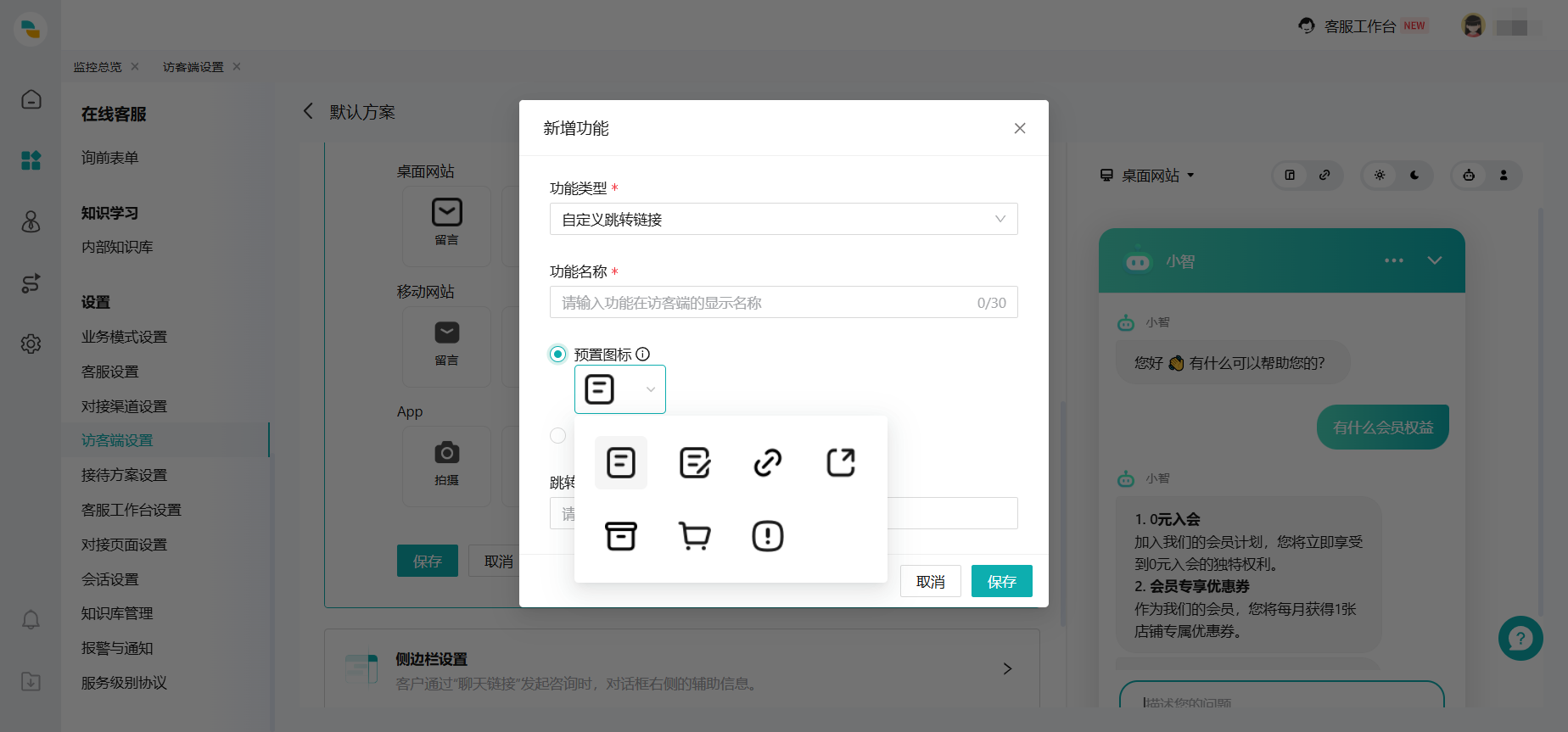Click the user avatar at top right
This screenshot has height=732, width=1568.
pyautogui.click(x=1473, y=26)
